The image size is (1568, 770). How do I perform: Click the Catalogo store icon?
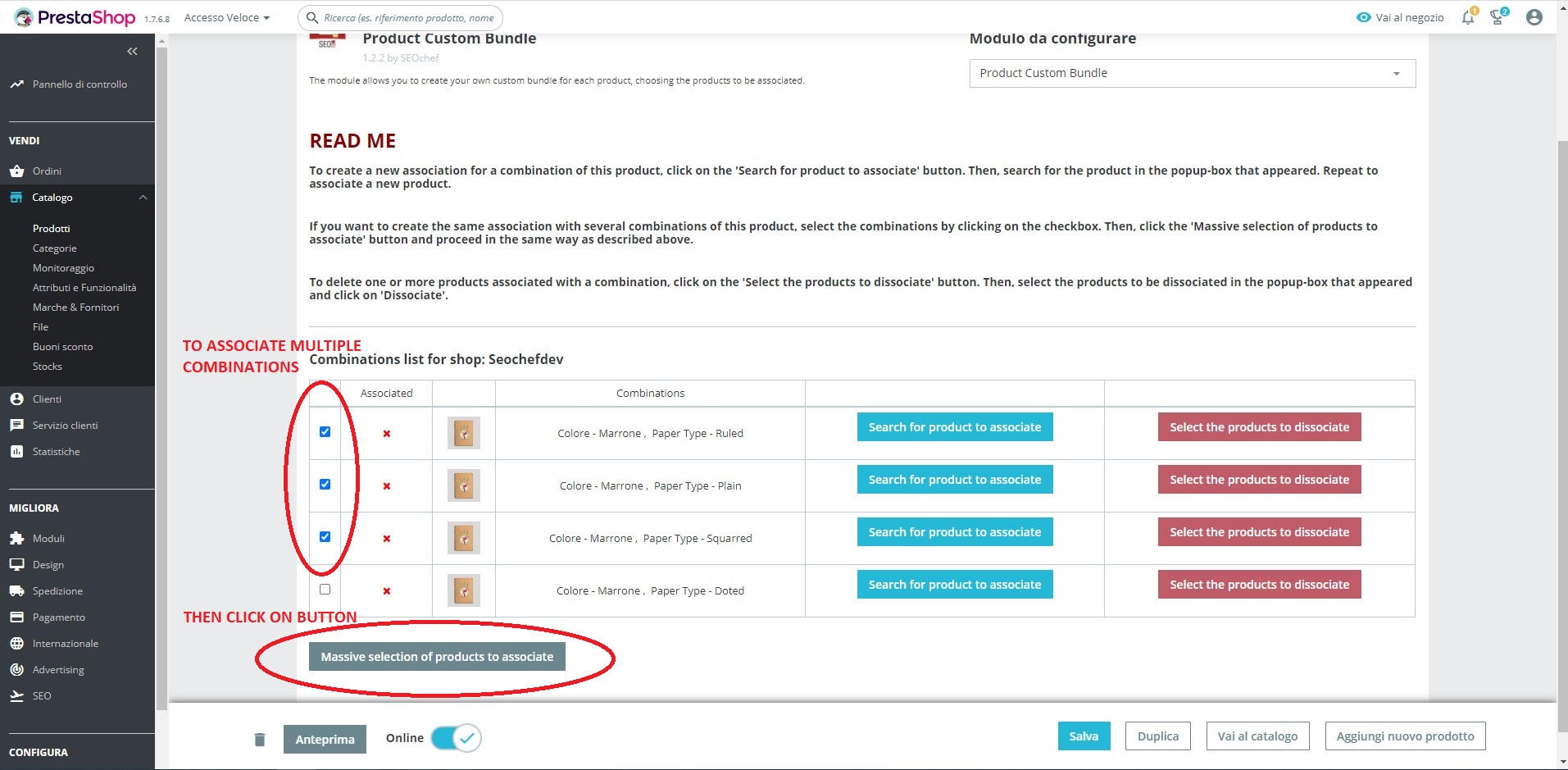[x=16, y=198]
